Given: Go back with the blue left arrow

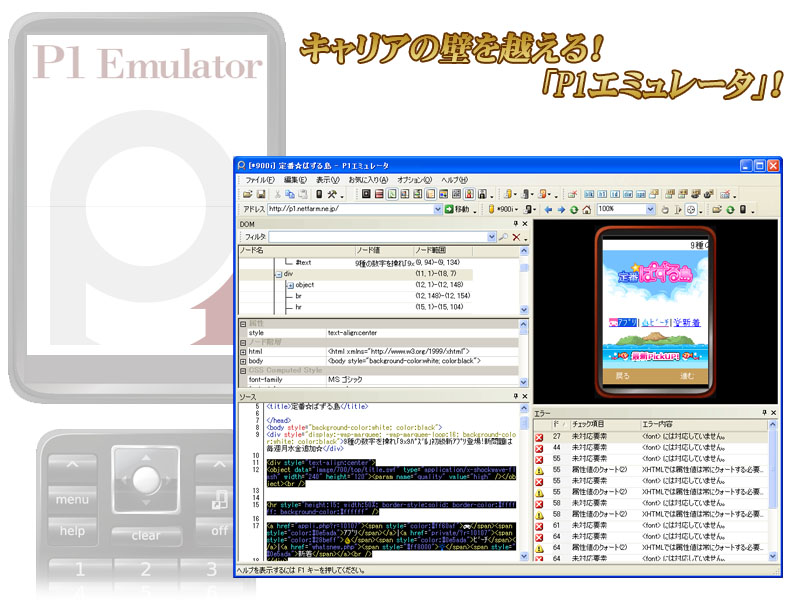Looking at the screenshot, I should point(548,210).
